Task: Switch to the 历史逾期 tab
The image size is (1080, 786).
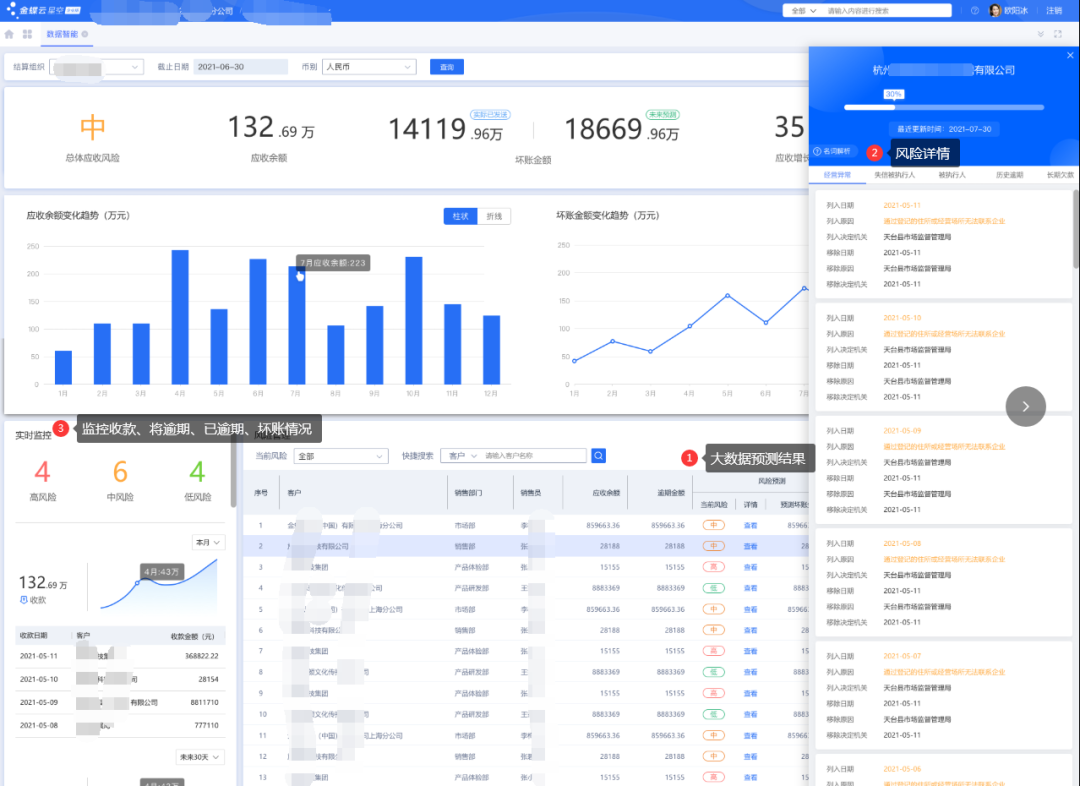Action: click(1008, 175)
